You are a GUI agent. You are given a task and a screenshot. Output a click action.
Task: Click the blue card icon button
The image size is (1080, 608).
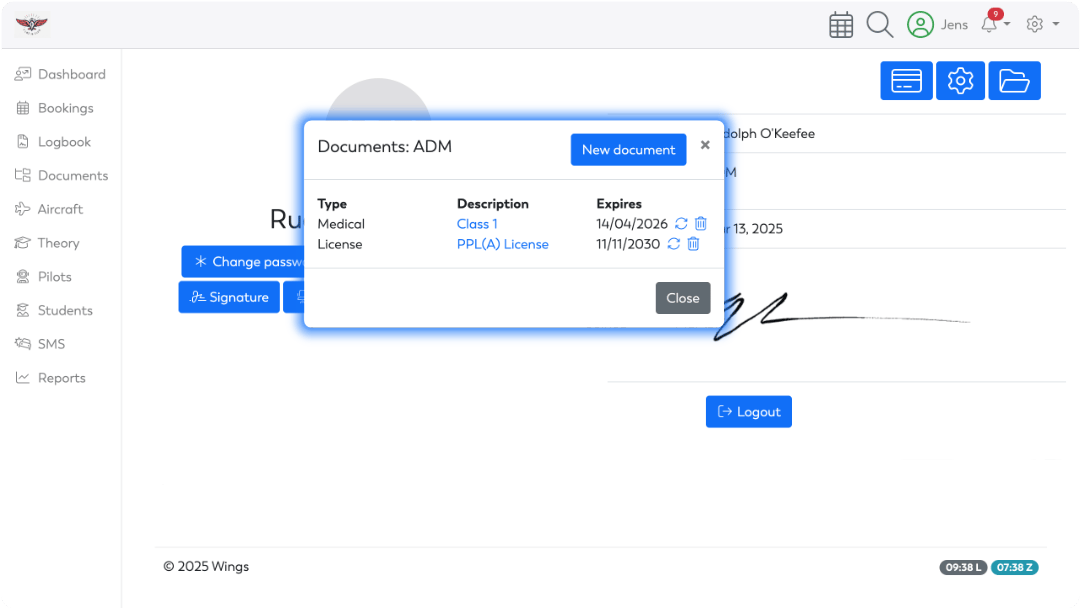906,81
